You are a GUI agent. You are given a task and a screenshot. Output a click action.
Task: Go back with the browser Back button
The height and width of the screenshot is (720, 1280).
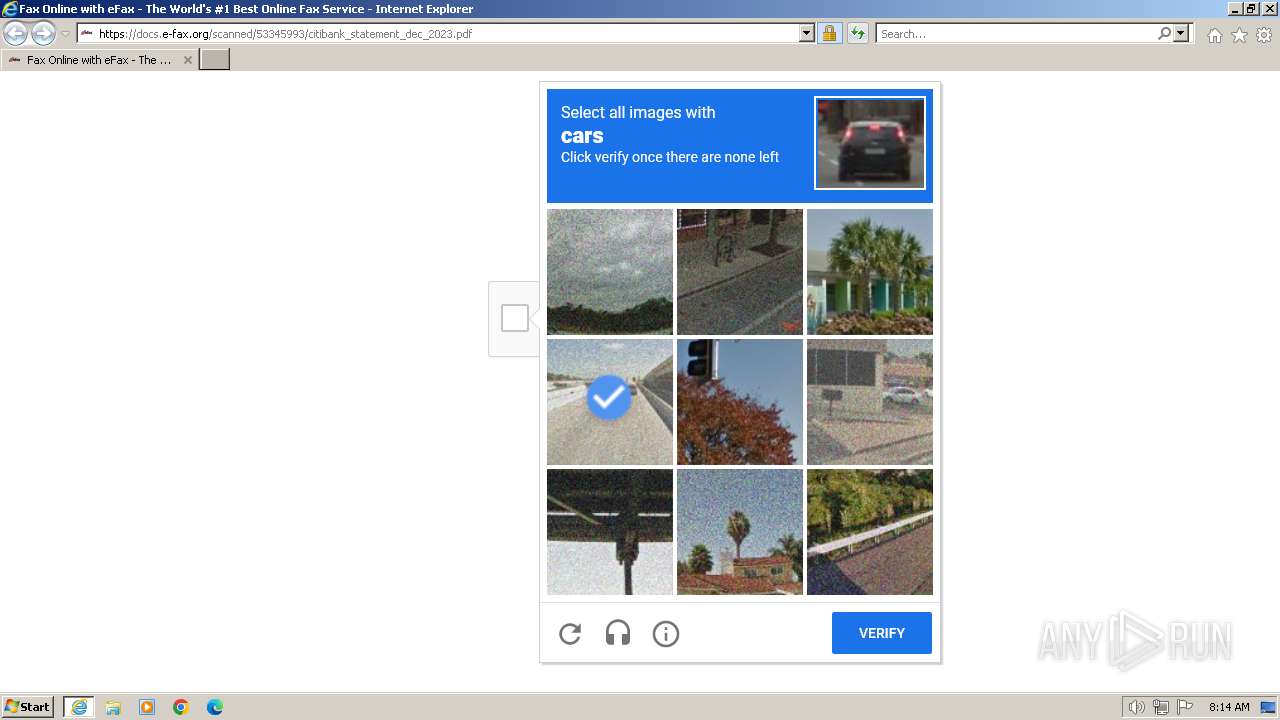click(16, 34)
